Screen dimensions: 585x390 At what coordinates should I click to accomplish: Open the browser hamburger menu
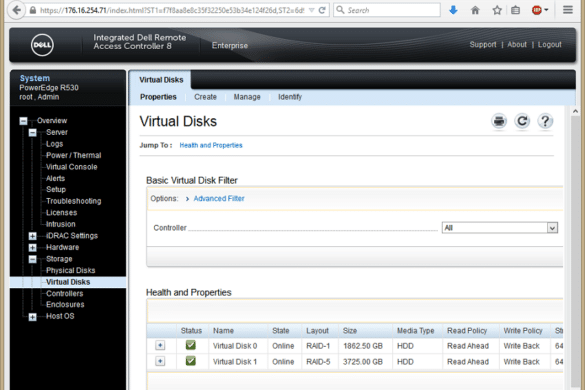pos(568,10)
